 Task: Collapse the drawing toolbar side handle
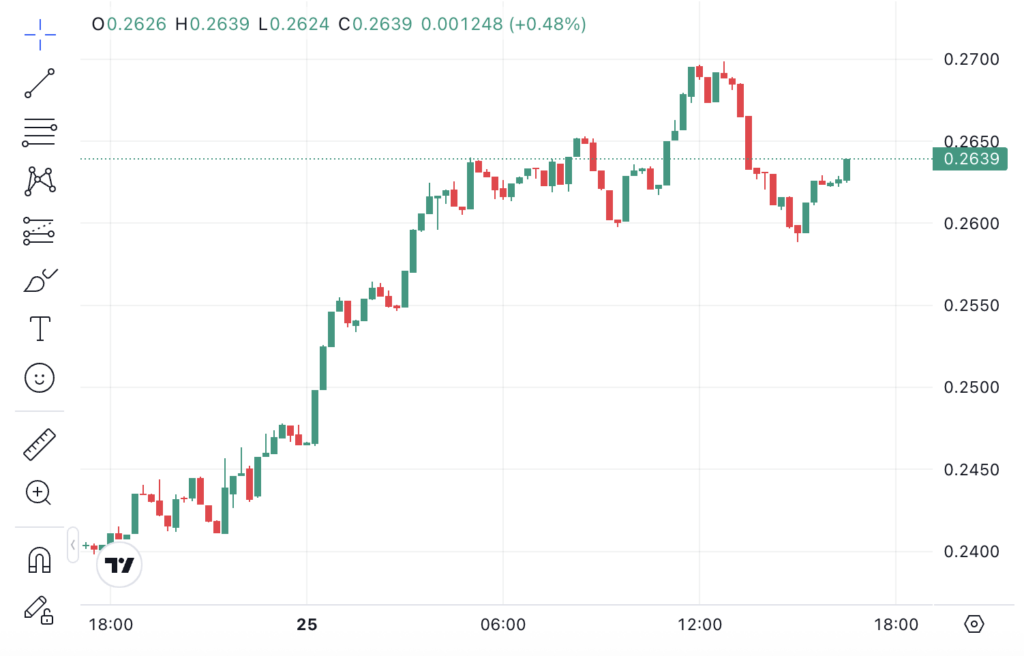coord(73,545)
